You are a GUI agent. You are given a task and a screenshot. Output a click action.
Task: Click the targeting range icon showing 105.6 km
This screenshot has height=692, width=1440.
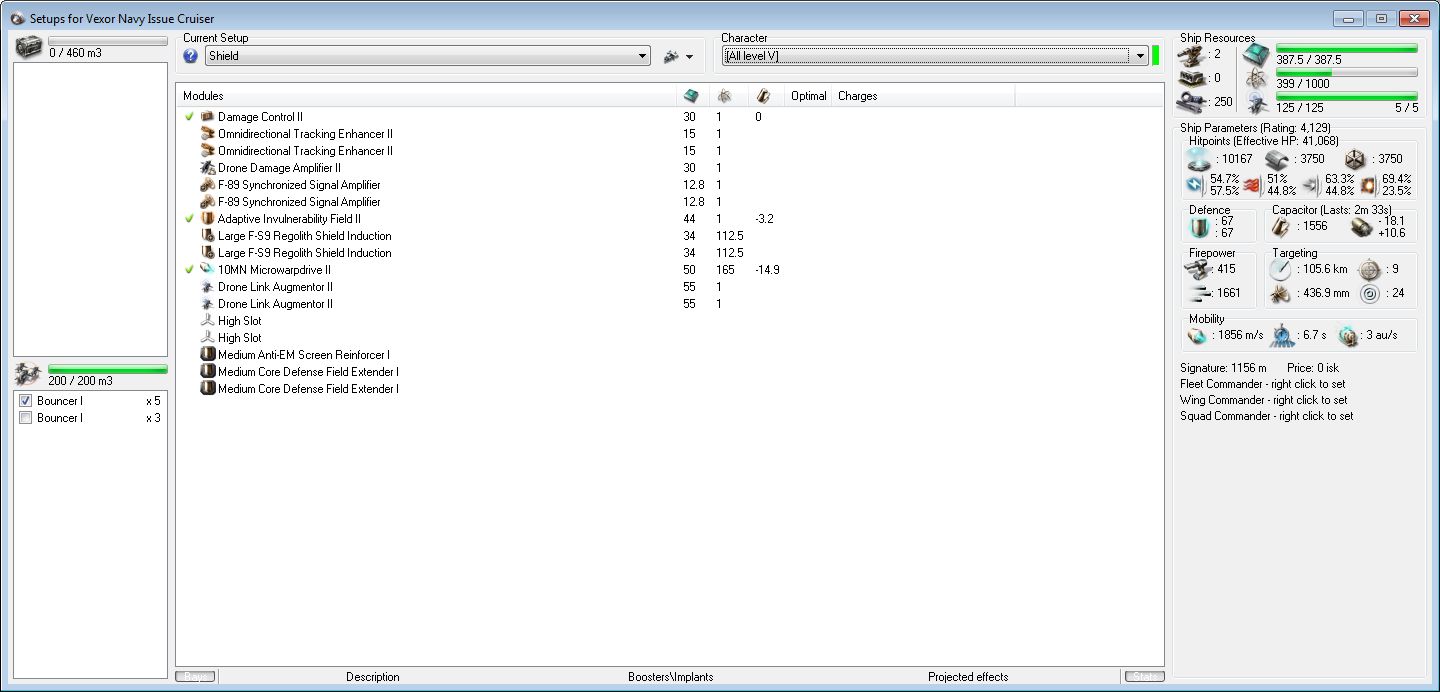(1281, 269)
